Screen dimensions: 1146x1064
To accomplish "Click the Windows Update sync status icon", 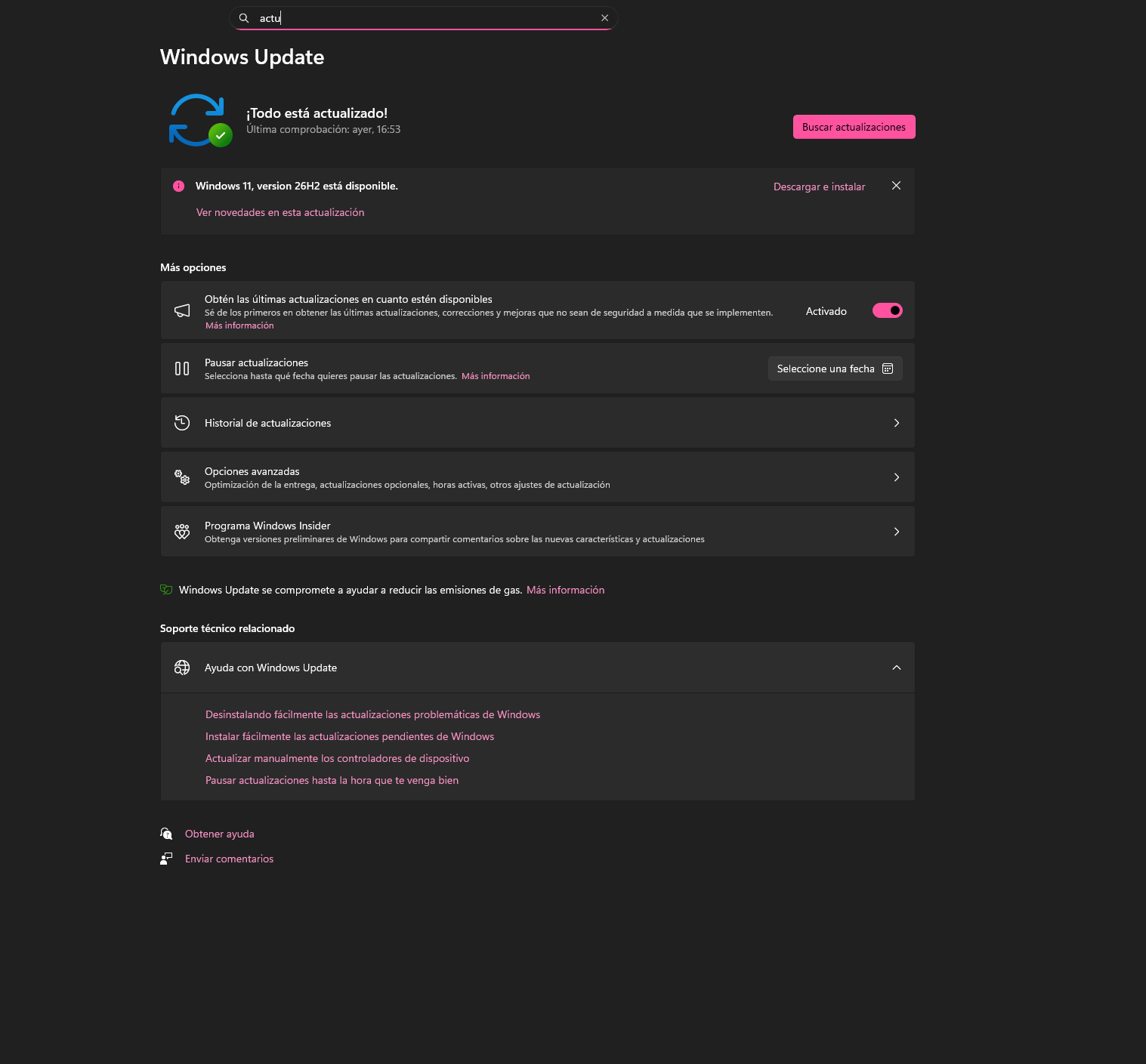I will pos(200,120).
